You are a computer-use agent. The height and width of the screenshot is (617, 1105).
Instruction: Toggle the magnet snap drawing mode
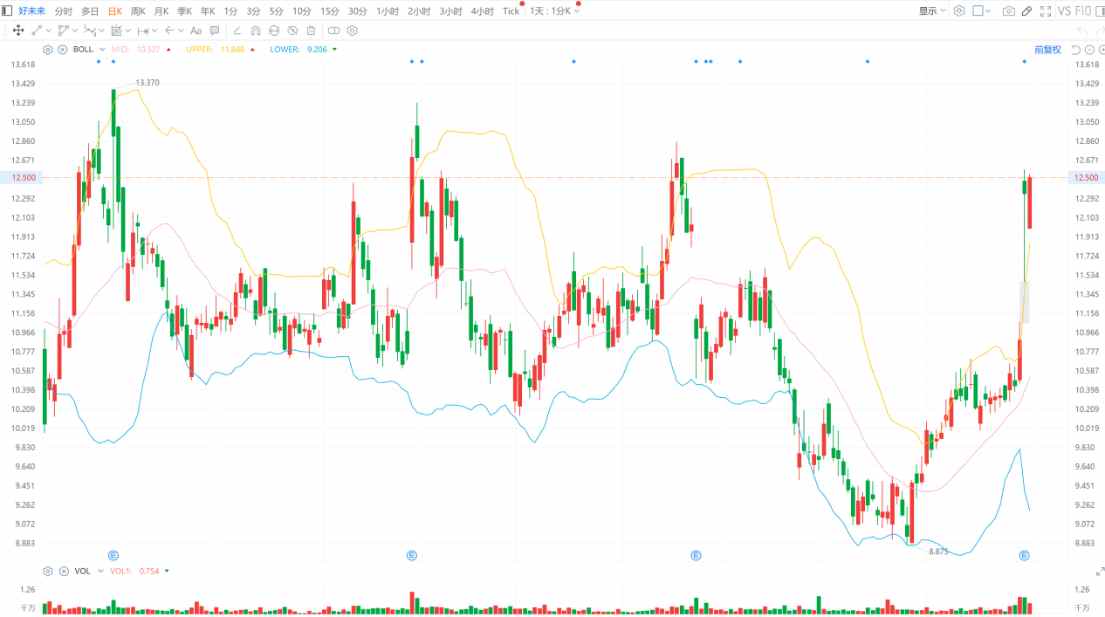click(x=256, y=30)
